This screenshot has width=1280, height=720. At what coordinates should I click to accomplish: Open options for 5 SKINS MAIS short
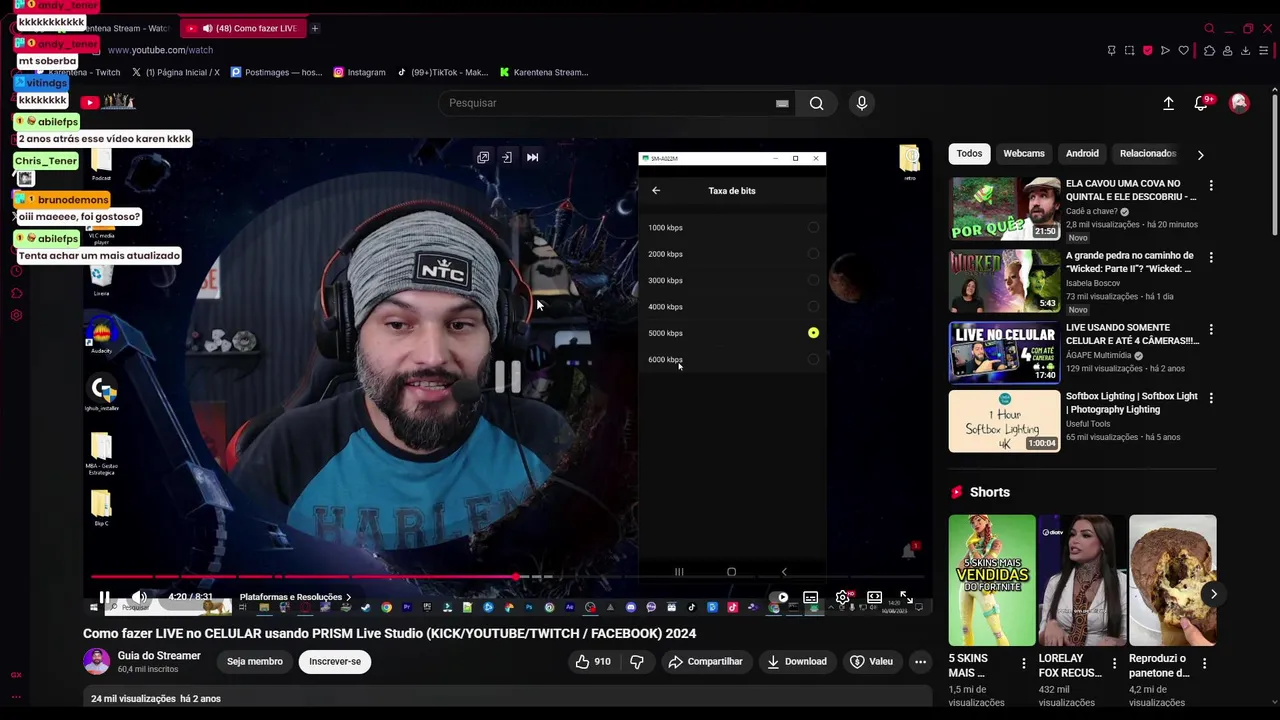(1023, 664)
